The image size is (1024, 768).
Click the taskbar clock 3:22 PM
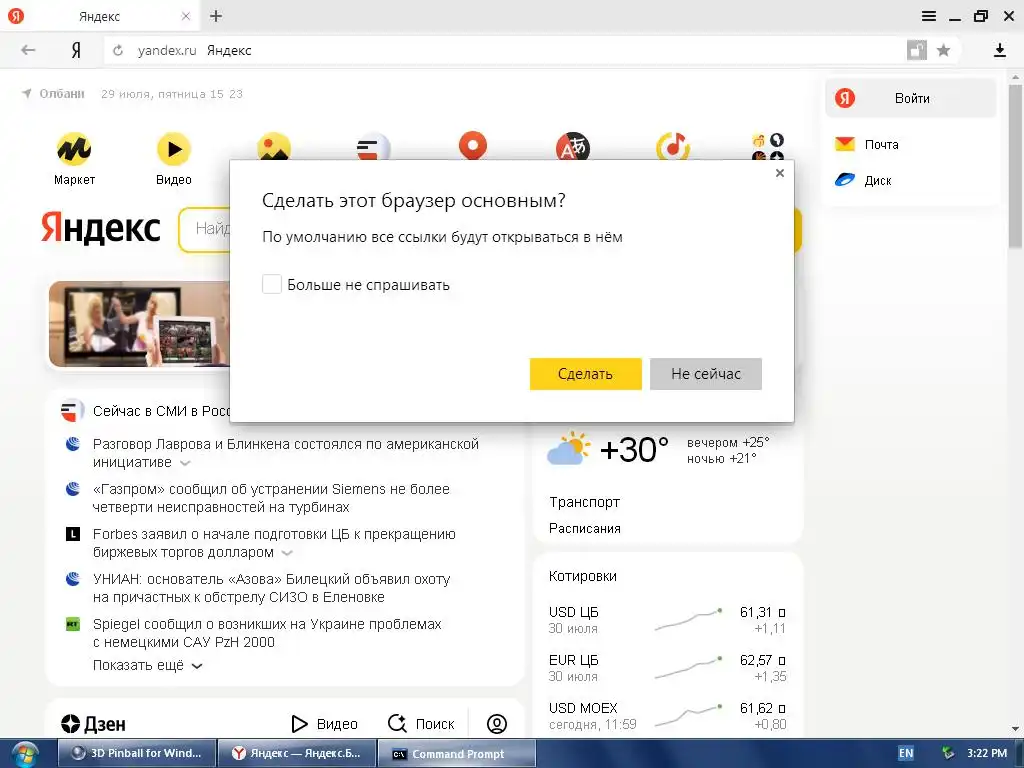tap(987, 753)
